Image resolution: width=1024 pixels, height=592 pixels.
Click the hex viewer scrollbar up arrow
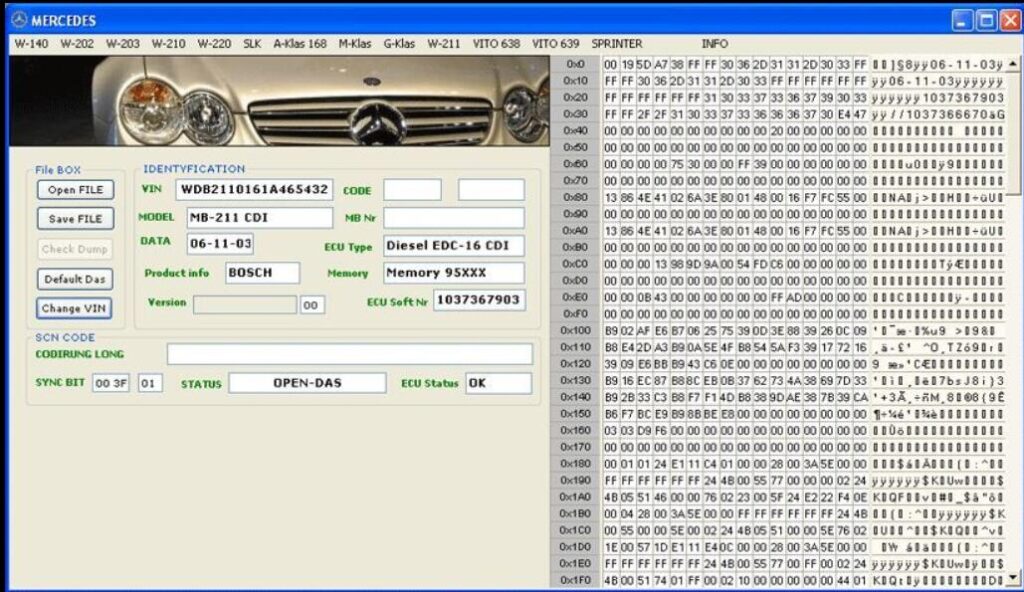1013,63
